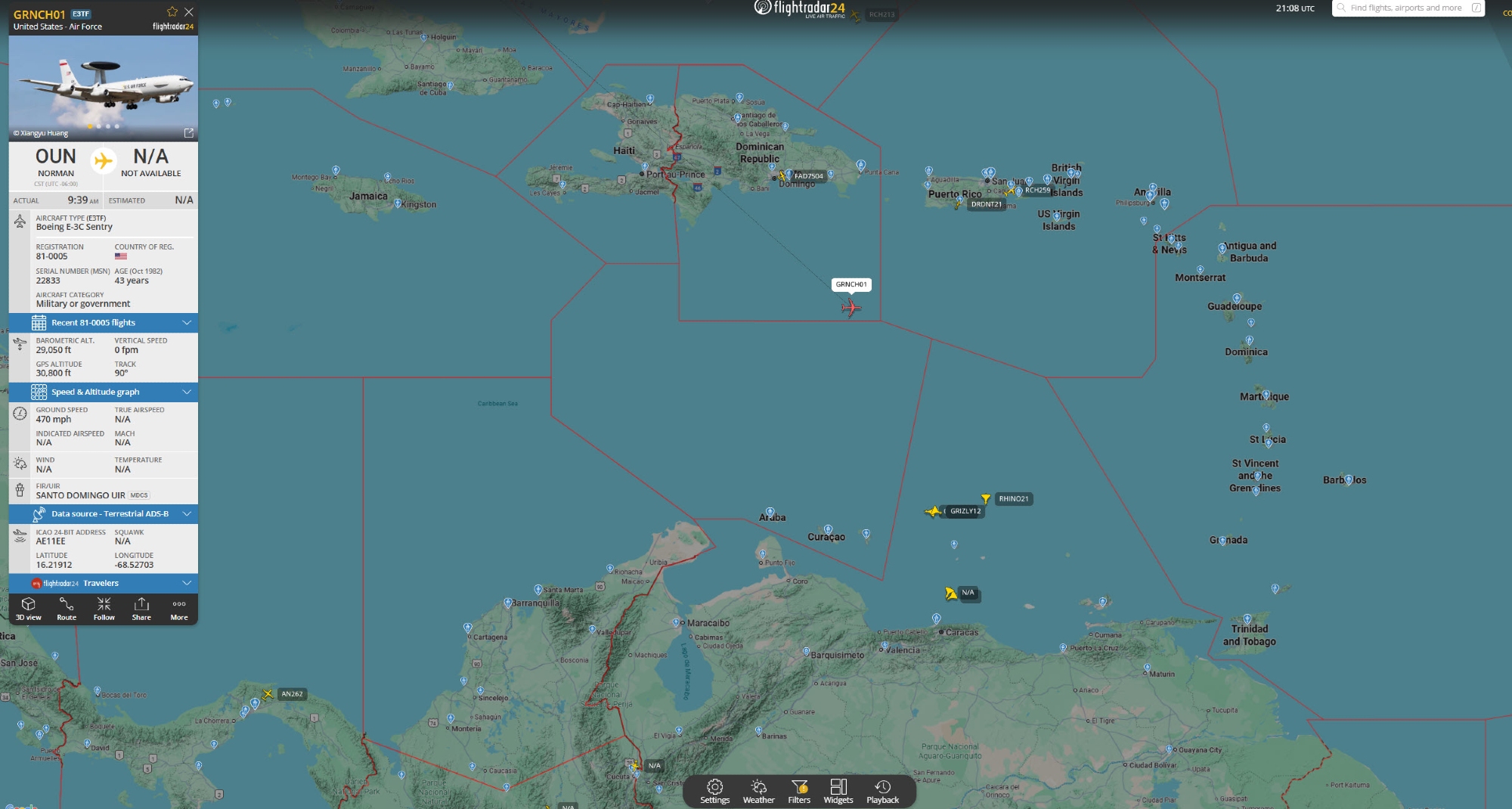Viewport: 1512px width, 809px height.
Task: Share this flight via Share icon
Action: 141,609
